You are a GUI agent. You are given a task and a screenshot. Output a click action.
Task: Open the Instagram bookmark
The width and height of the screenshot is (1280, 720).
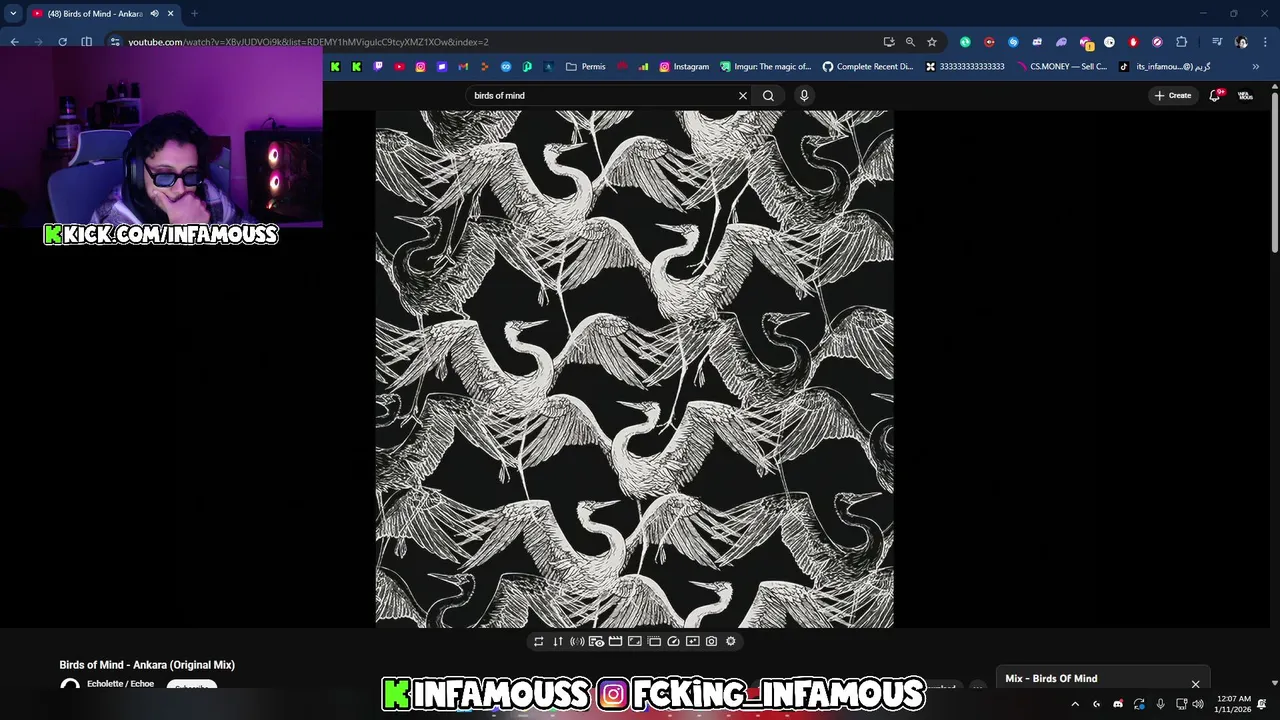coord(684,67)
